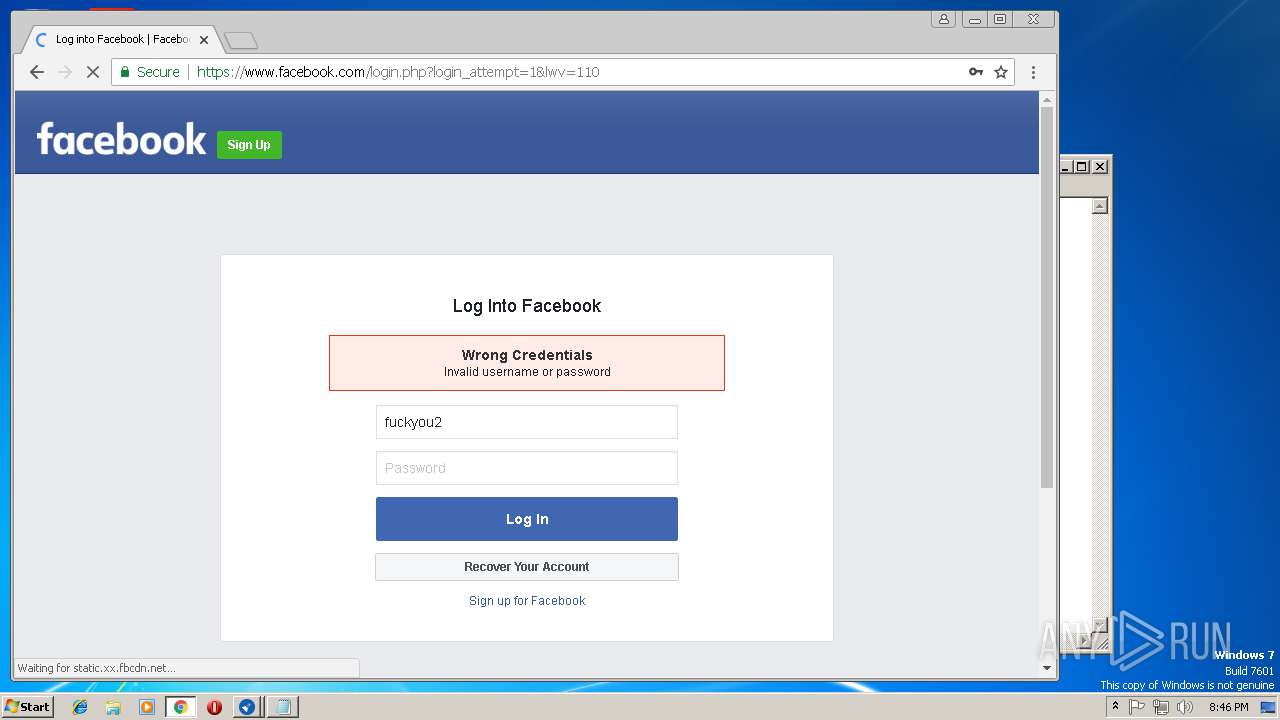1280x720 pixels.
Task: Show hidden tray icons arrow
Action: [1115, 706]
